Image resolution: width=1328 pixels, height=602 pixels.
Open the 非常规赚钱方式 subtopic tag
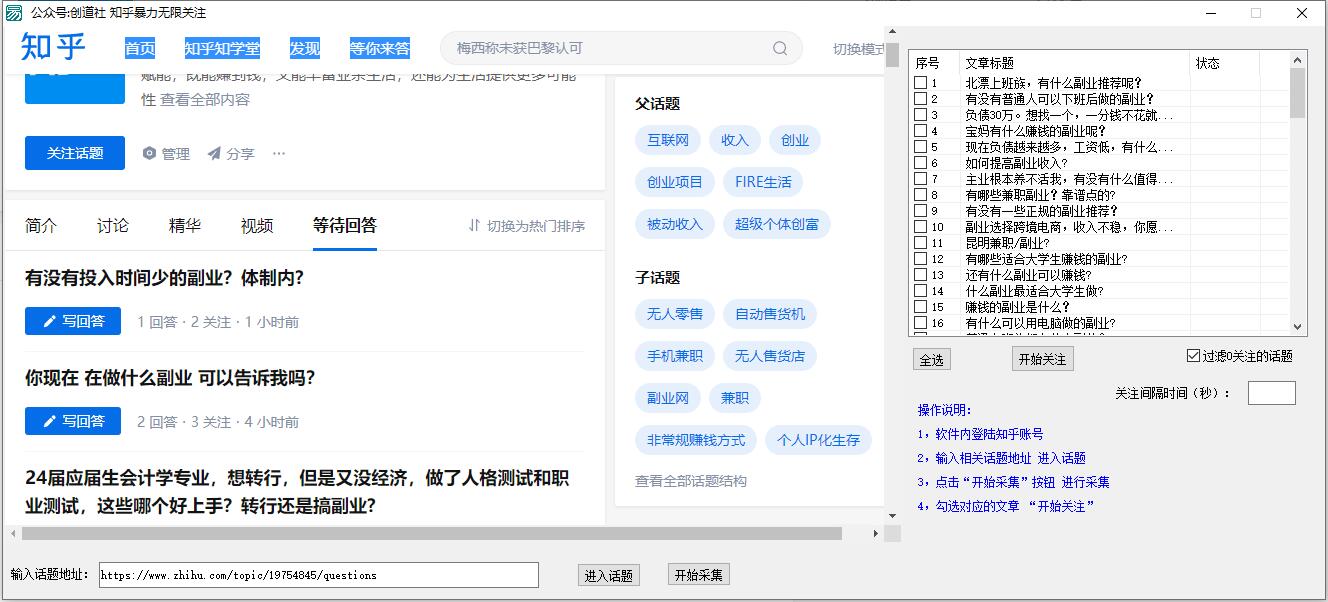coord(696,440)
